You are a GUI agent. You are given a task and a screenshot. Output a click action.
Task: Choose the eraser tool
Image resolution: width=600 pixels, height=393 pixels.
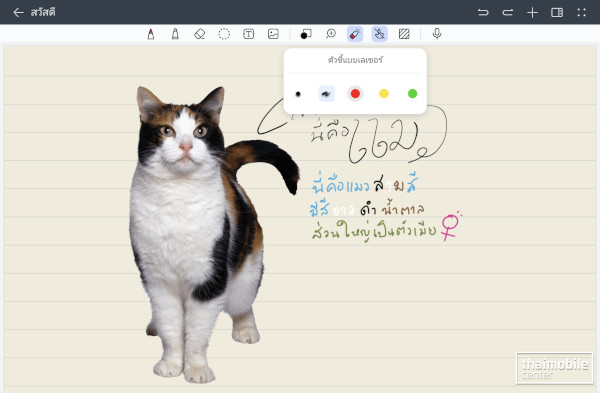[x=200, y=34]
